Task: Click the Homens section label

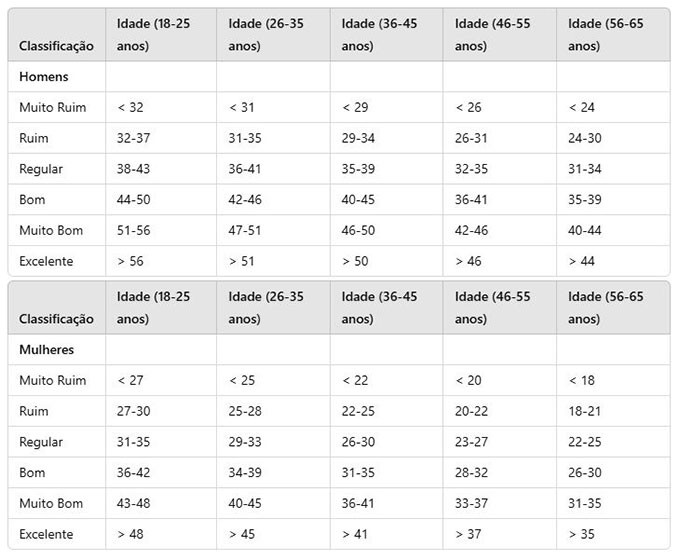Action: 44,77
